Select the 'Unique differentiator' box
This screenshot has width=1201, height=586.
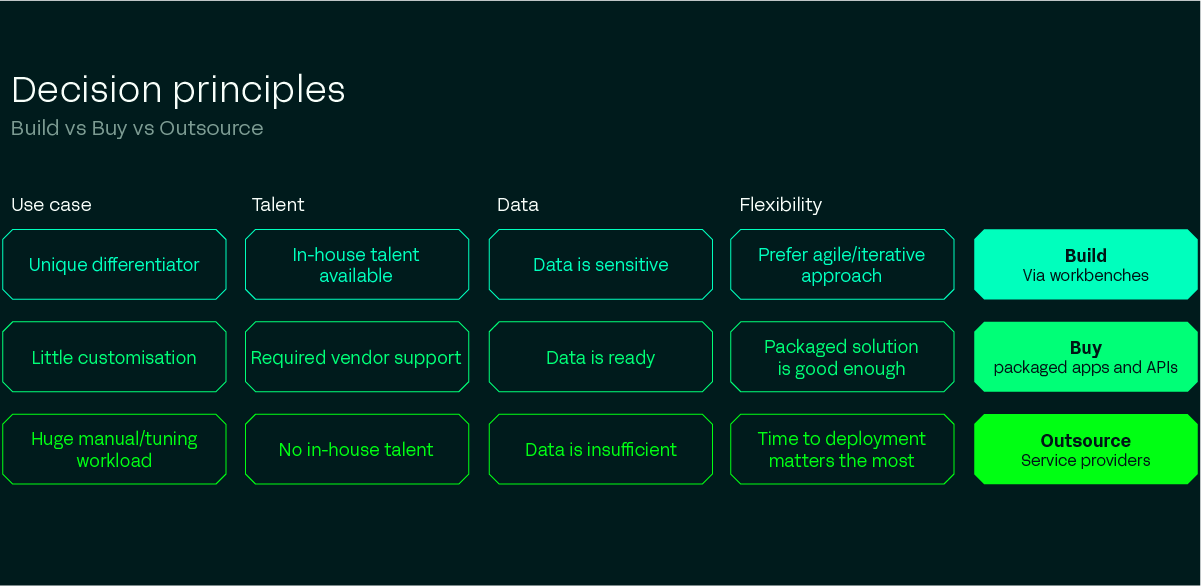point(114,265)
